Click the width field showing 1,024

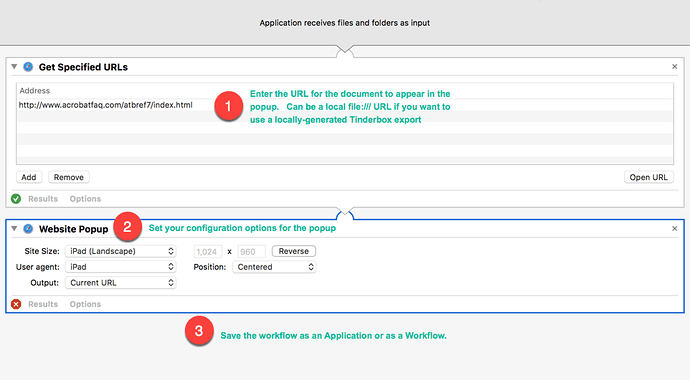tap(208, 252)
